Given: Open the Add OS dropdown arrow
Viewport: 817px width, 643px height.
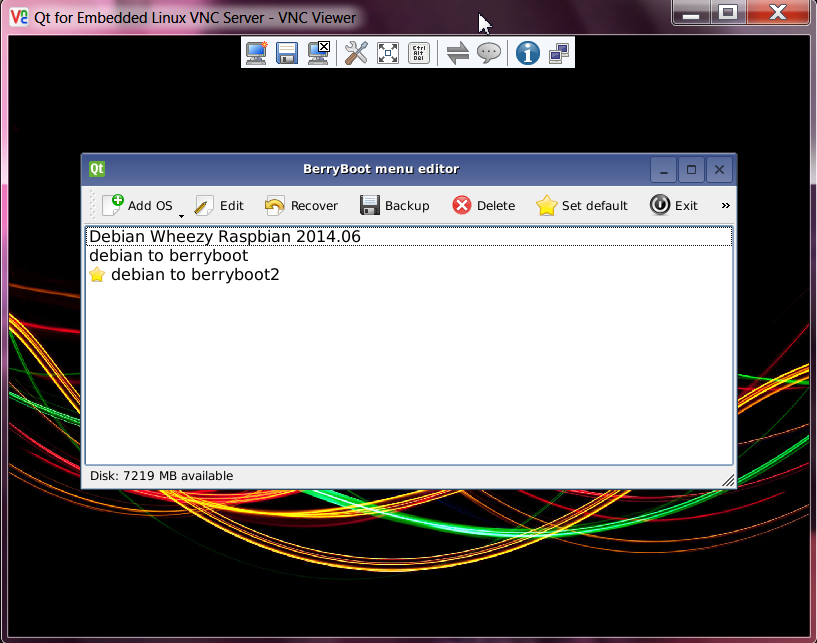Looking at the screenshot, I should pyautogui.click(x=181, y=214).
